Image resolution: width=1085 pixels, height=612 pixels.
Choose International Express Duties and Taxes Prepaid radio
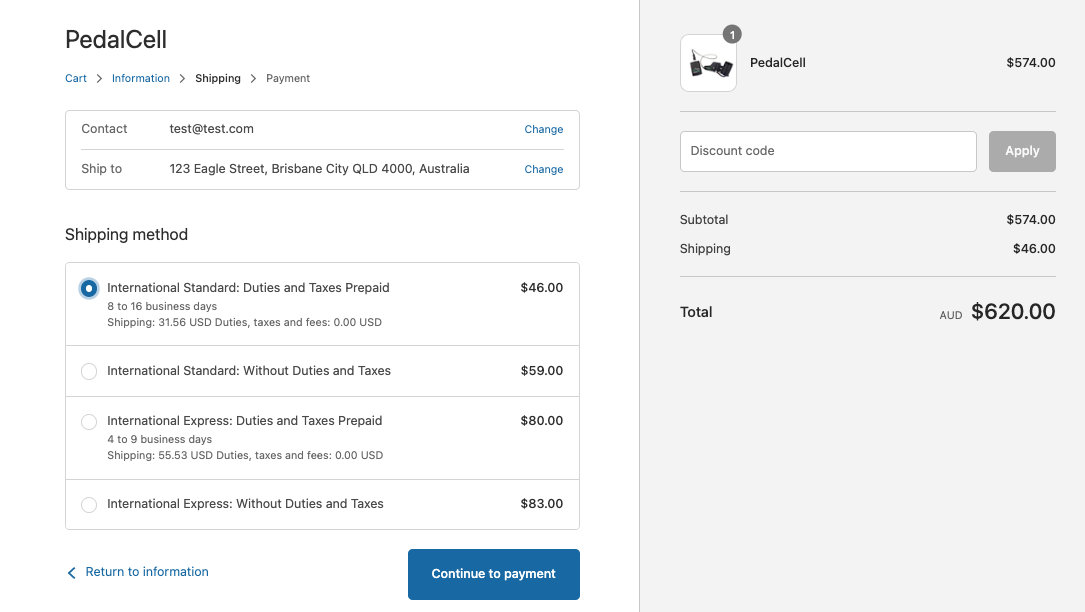(x=89, y=421)
